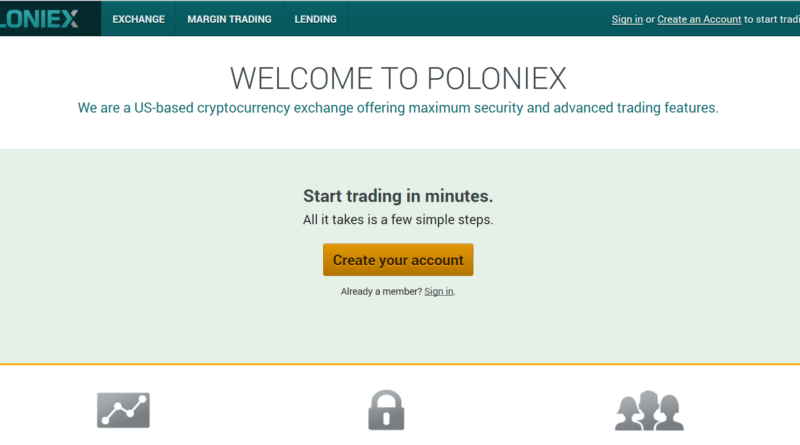This screenshot has height=445, width=800.
Task: Select the Start trading in minutes heading
Action: tap(398, 196)
